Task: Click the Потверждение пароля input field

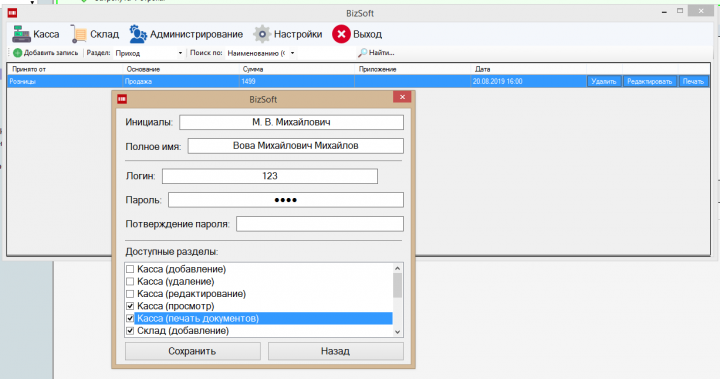Action: tap(320, 224)
